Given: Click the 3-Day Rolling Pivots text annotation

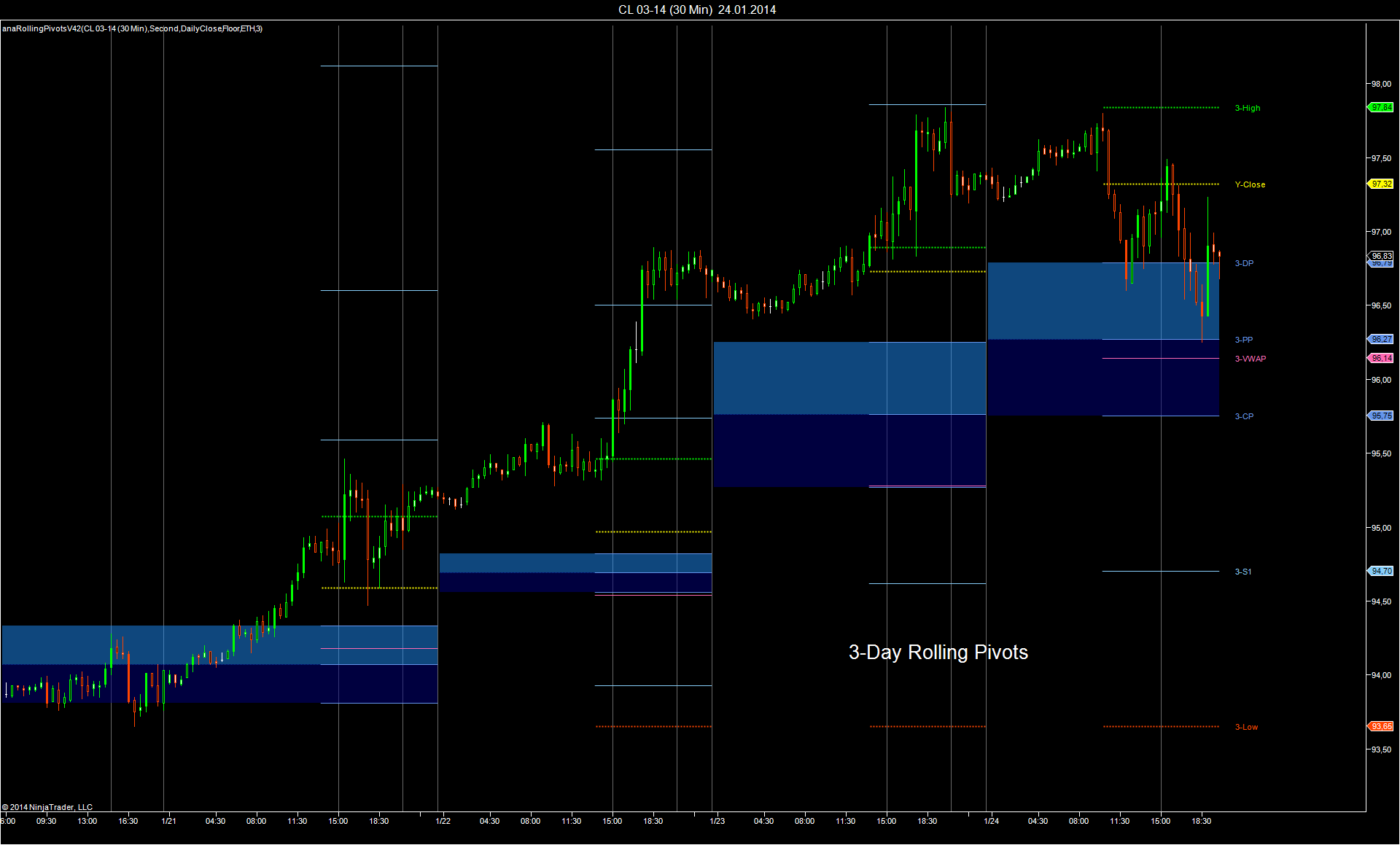Looking at the screenshot, I should click(x=938, y=652).
